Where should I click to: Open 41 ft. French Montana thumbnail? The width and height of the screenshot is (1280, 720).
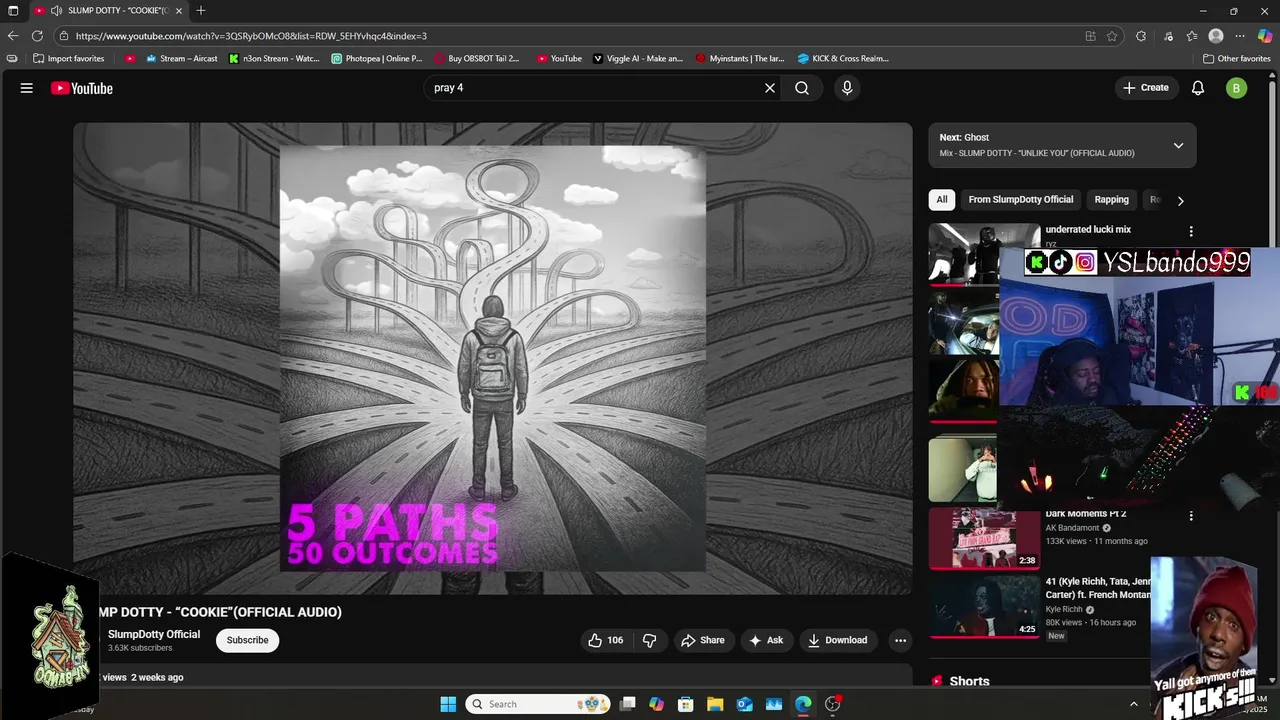coord(984,606)
